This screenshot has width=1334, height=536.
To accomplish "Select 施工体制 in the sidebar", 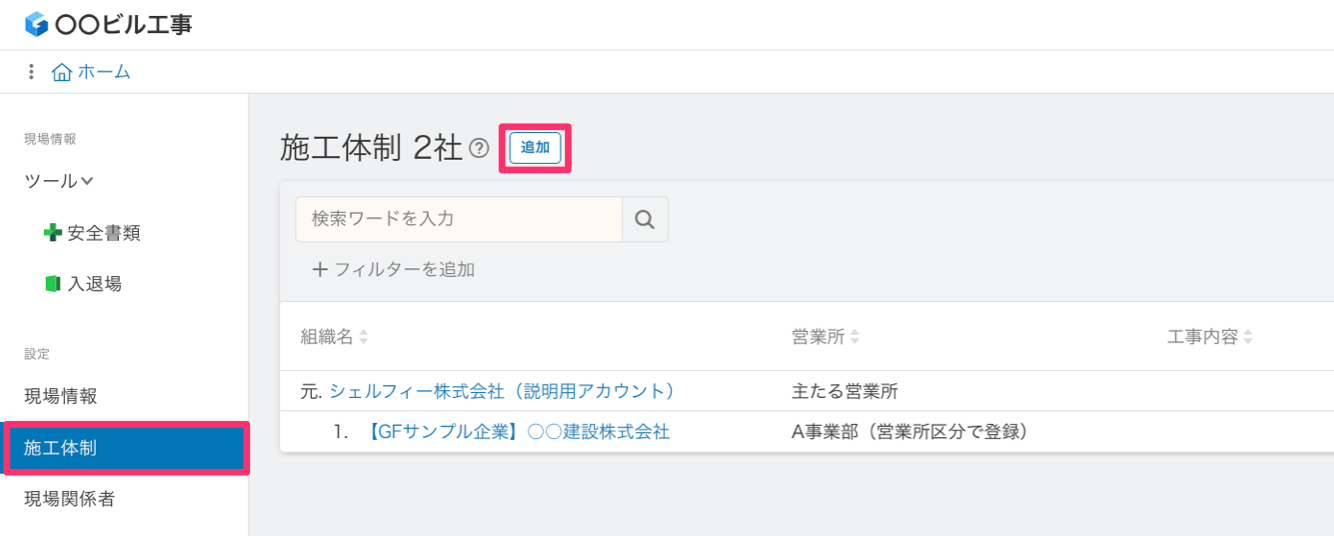I will coord(124,448).
